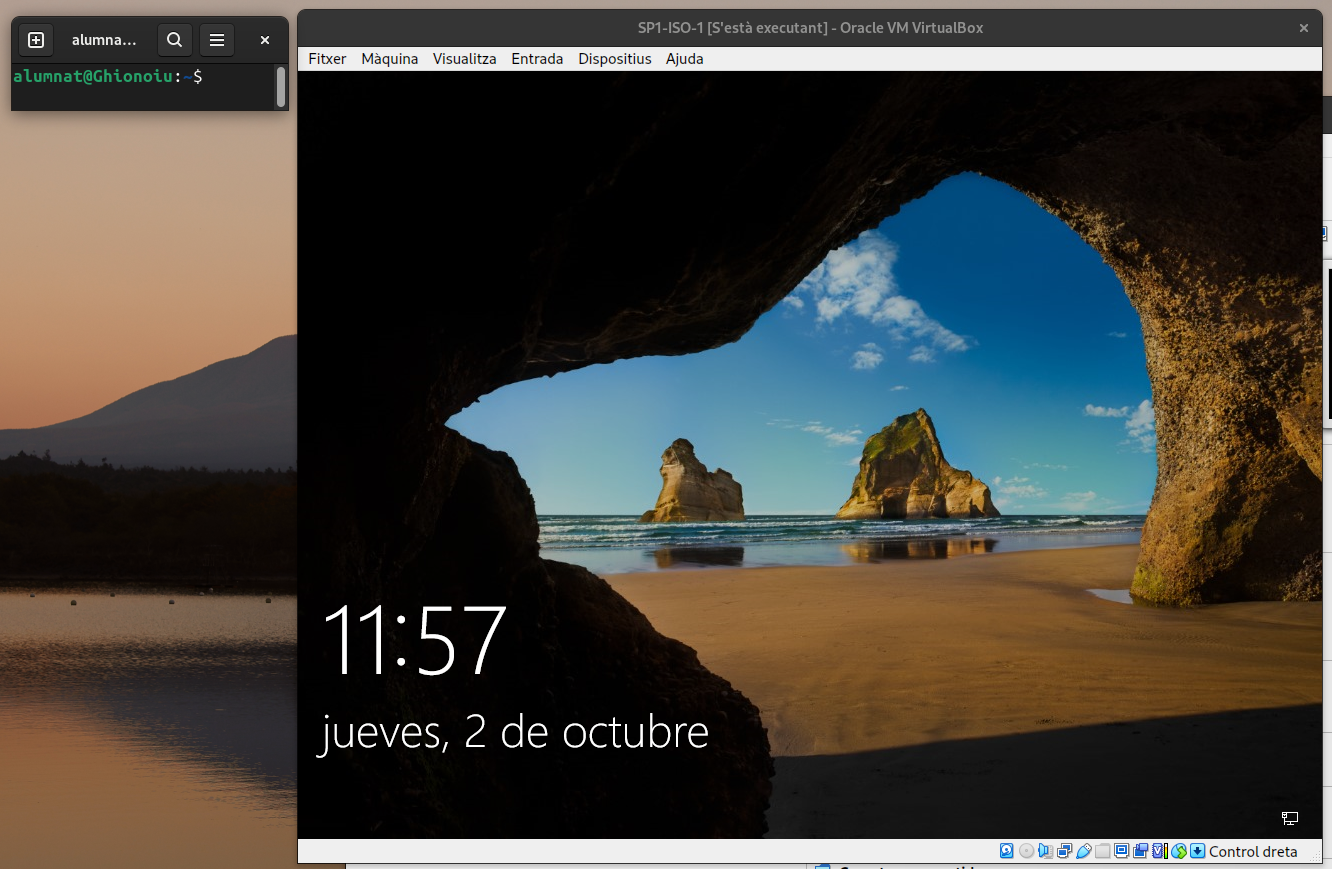The width and height of the screenshot is (1332, 869).
Task: Click the recording status bar icon
Action: click(1140, 851)
